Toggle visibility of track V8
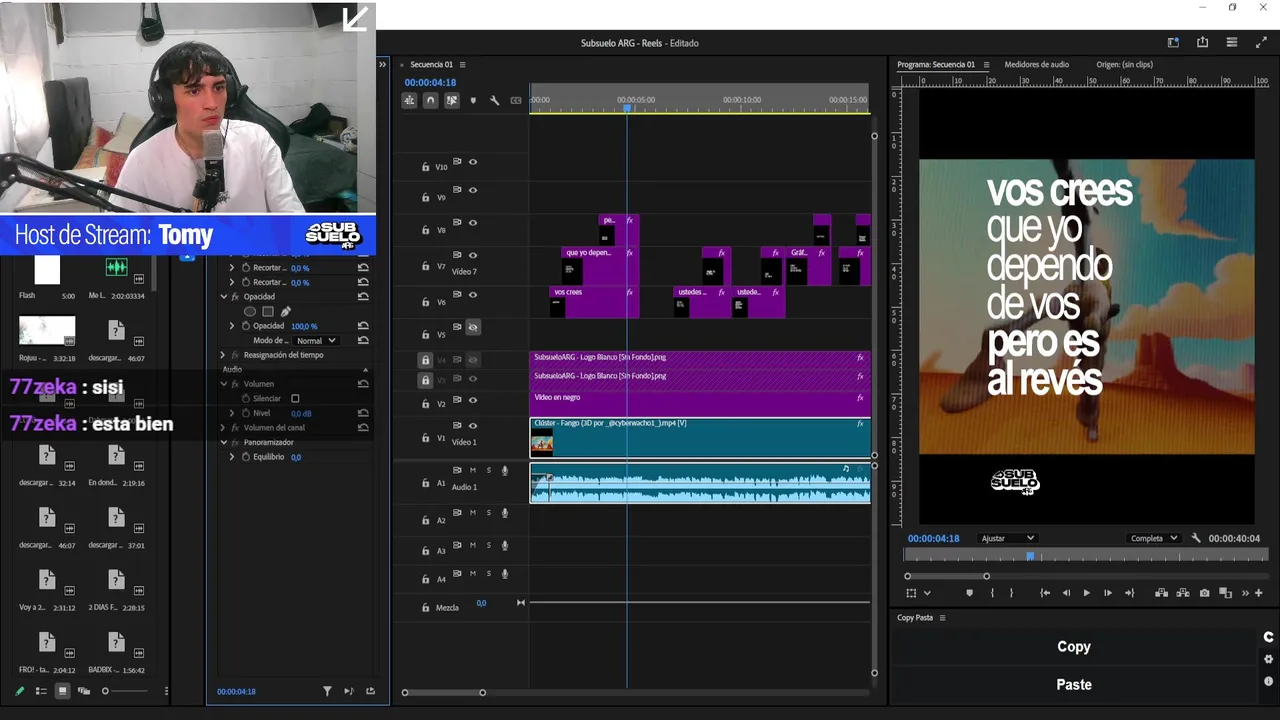1280x720 pixels. 473,223
